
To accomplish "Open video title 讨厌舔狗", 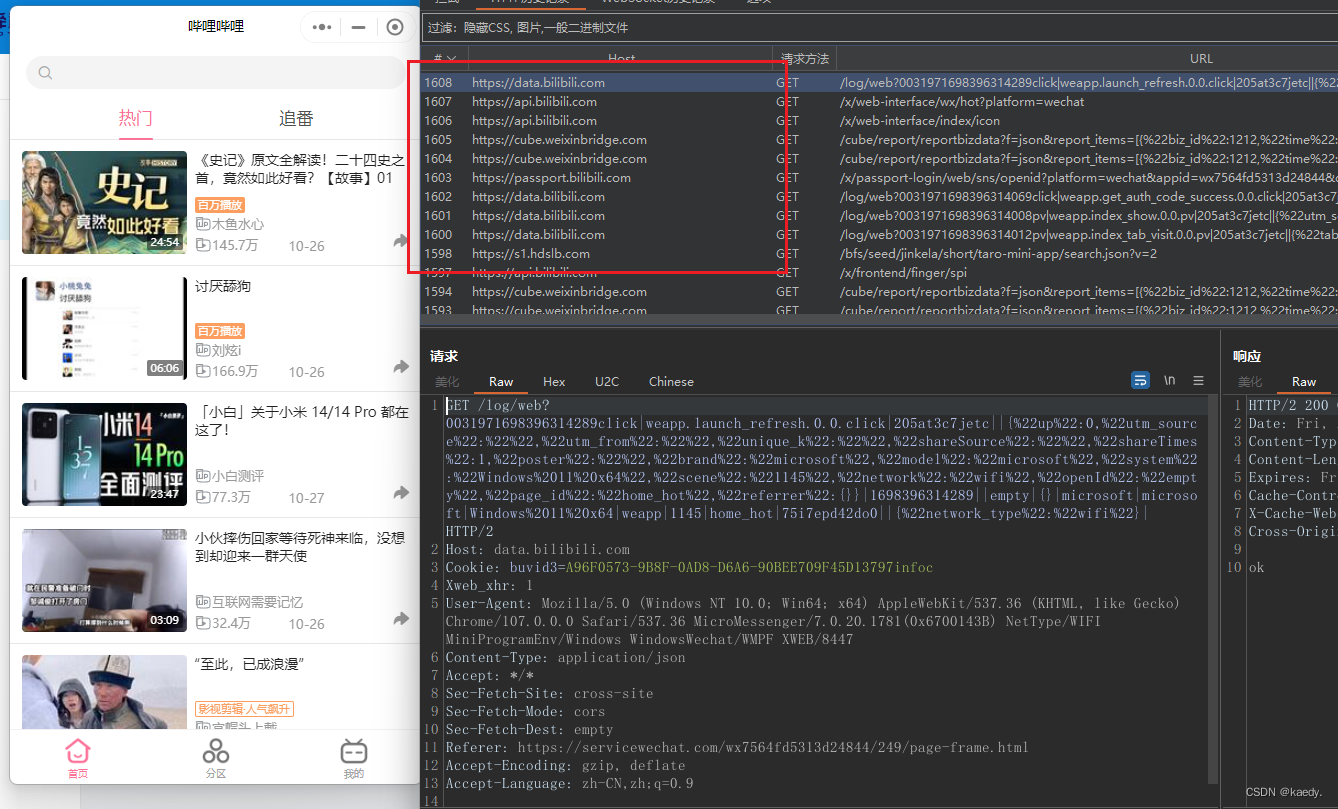I will point(223,287).
